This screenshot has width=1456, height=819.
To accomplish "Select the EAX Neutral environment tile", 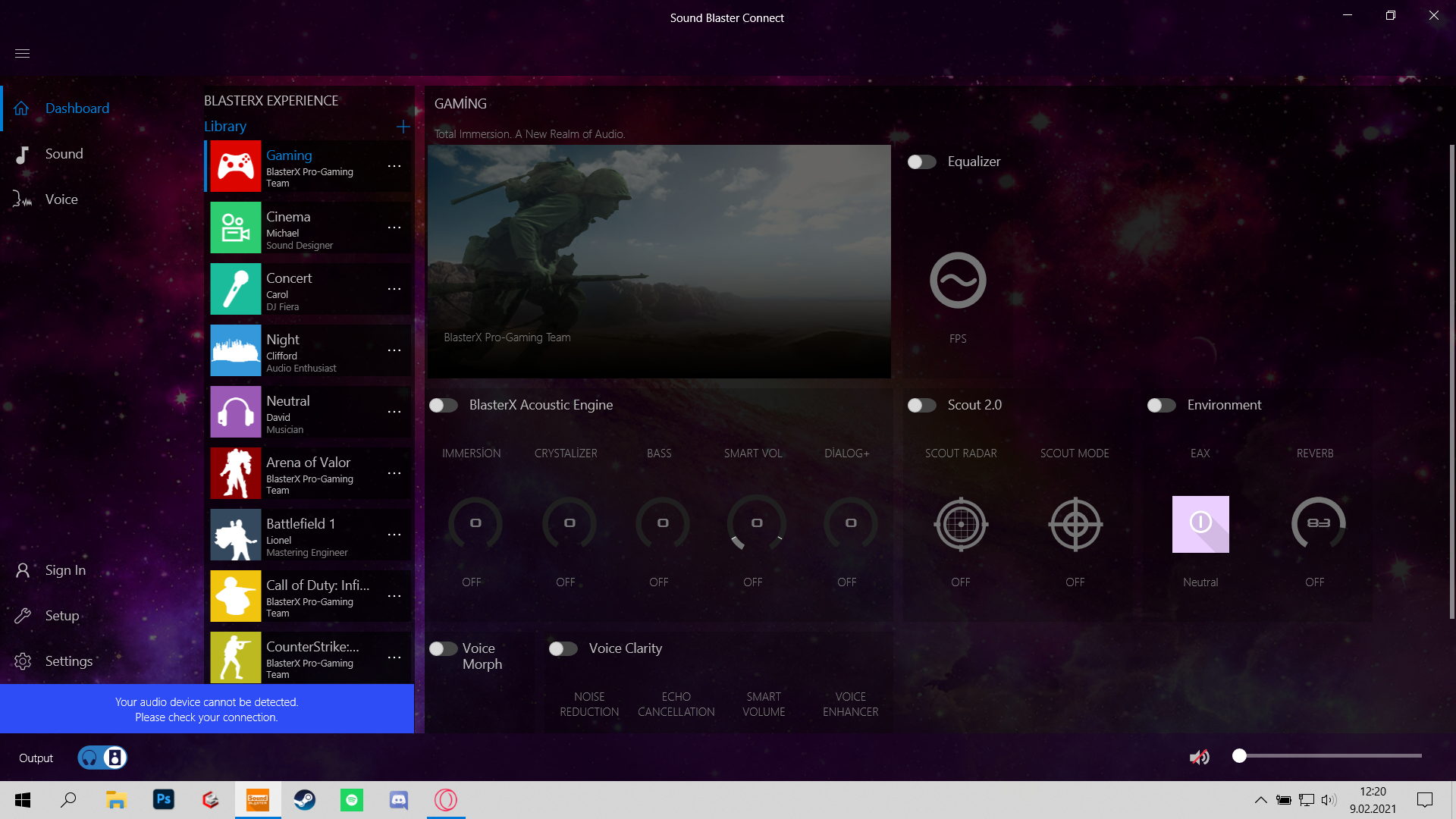I will (1200, 524).
